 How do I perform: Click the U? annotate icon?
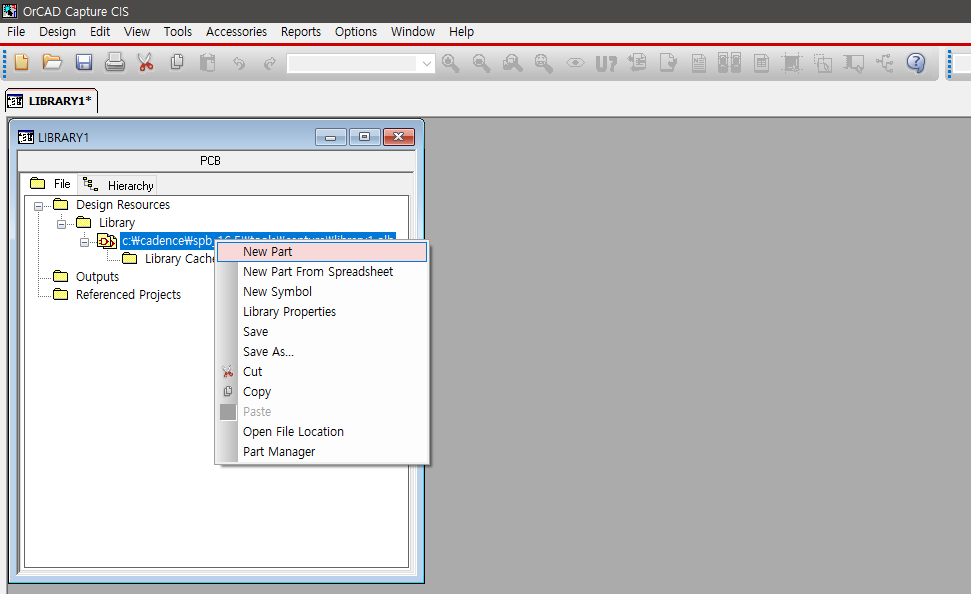point(606,63)
